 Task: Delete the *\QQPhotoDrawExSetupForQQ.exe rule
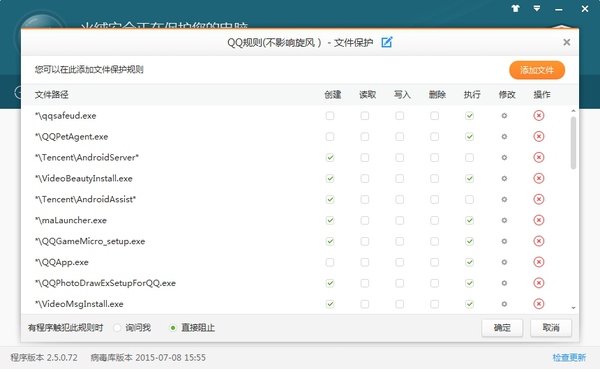click(539, 283)
